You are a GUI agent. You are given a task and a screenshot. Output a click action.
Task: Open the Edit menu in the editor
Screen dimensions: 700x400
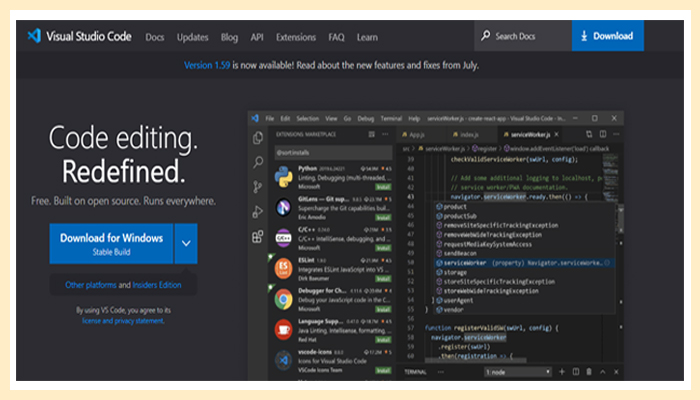[x=285, y=119]
